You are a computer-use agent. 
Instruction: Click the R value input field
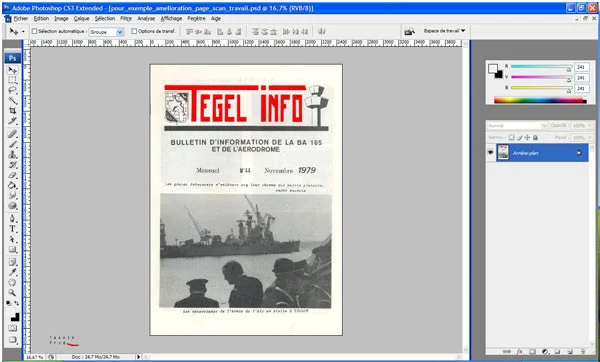(581, 67)
